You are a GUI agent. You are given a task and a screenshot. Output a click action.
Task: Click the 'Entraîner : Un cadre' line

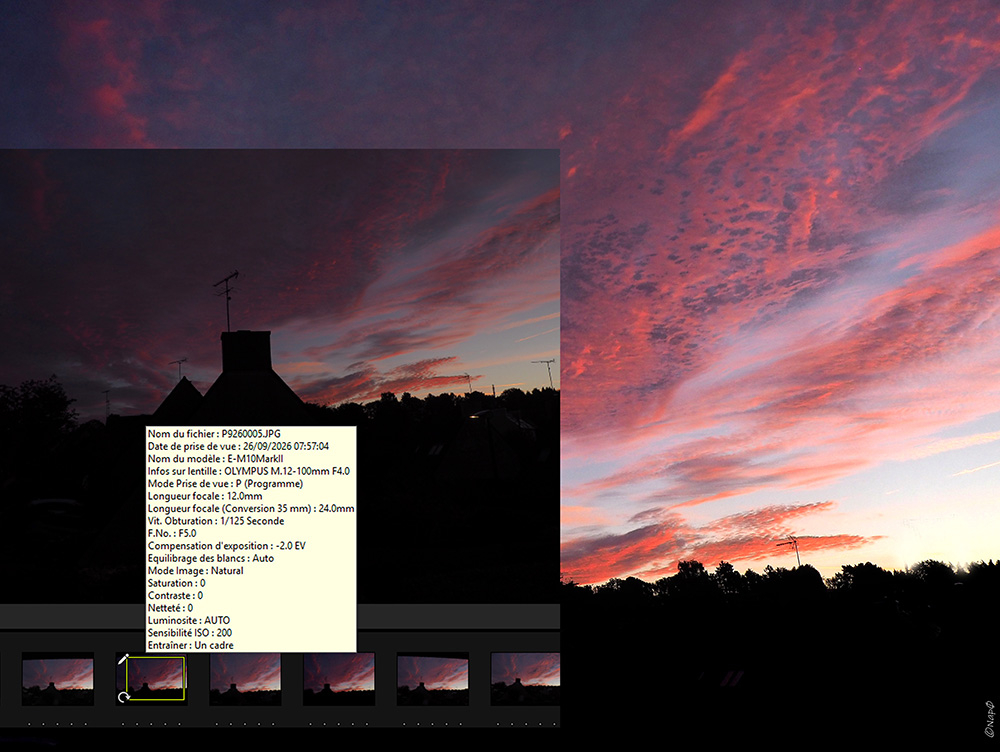point(191,645)
